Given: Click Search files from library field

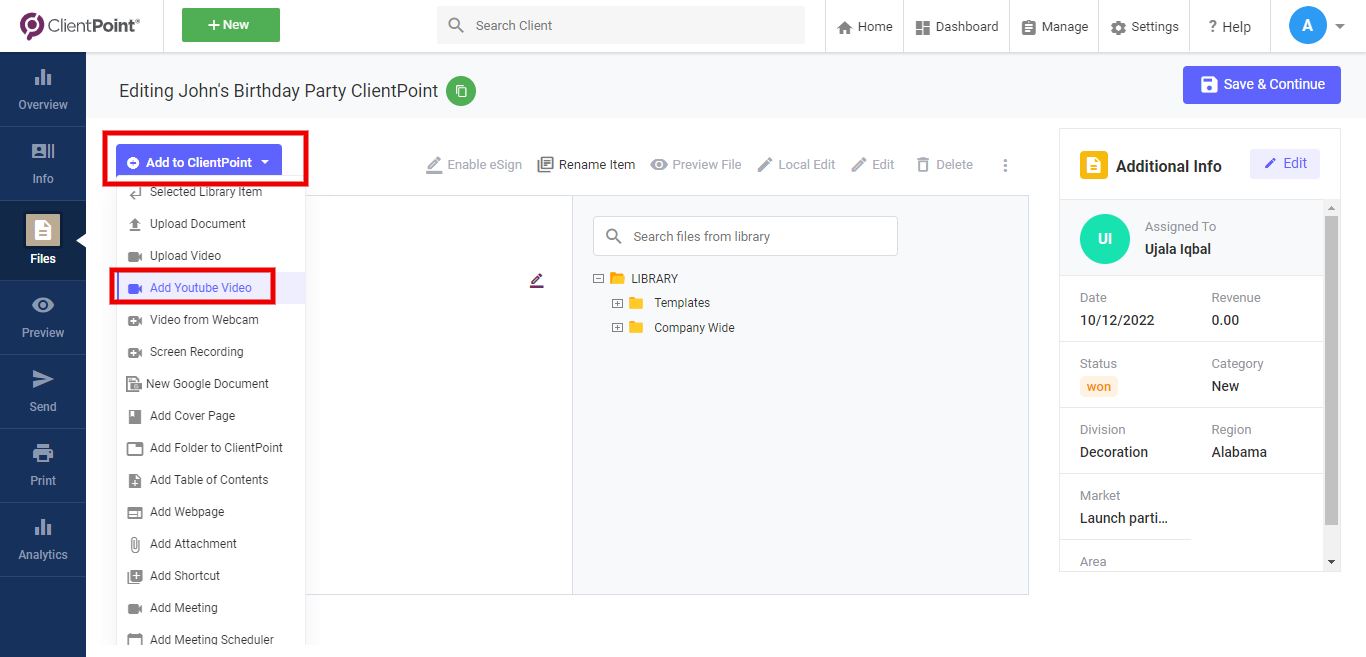Looking at the screenshot, I should pyautogui.click(x=745, y=237).
